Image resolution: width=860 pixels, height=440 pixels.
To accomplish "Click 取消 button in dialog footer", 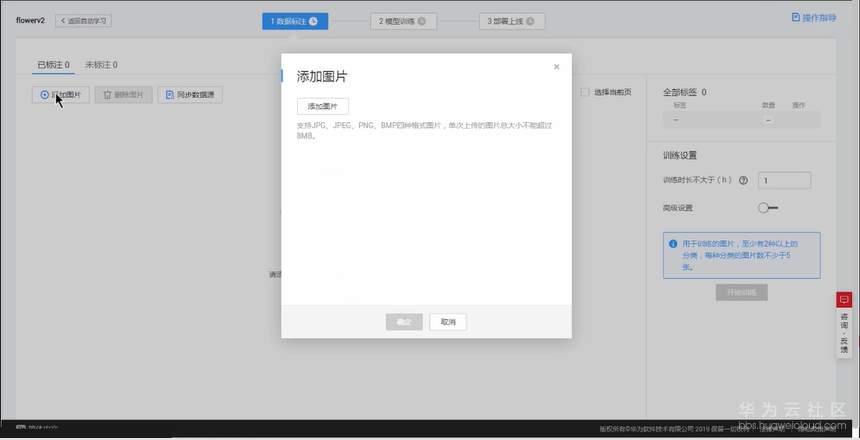I will click(x=448, y=322).
